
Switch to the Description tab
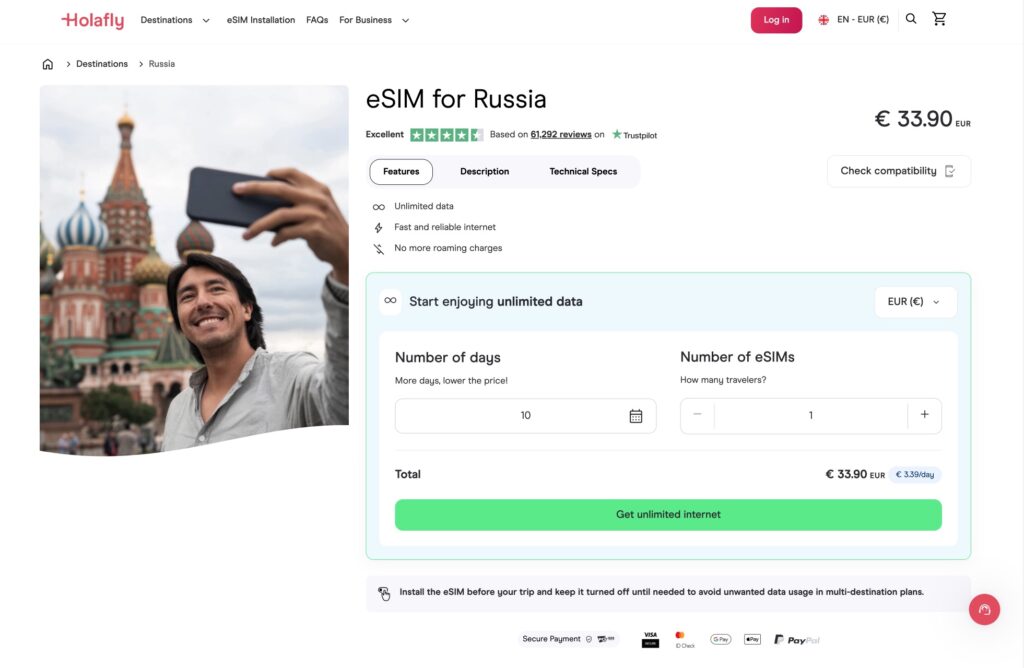click(484, 171)
